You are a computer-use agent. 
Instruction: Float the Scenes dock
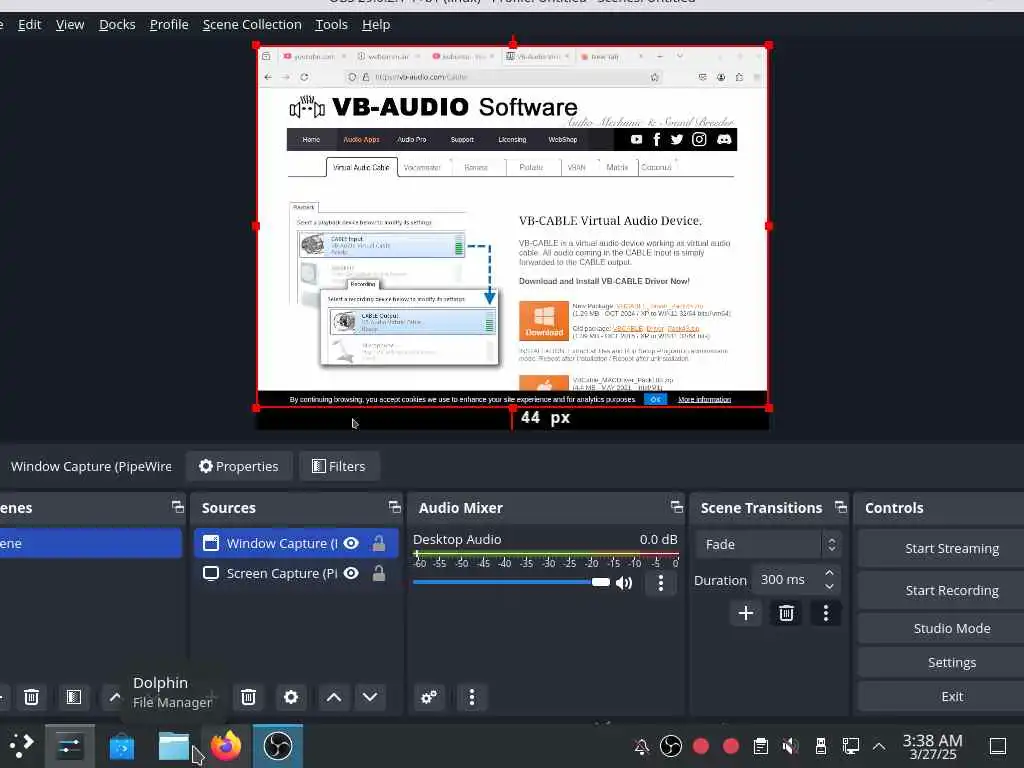point(178,507)
